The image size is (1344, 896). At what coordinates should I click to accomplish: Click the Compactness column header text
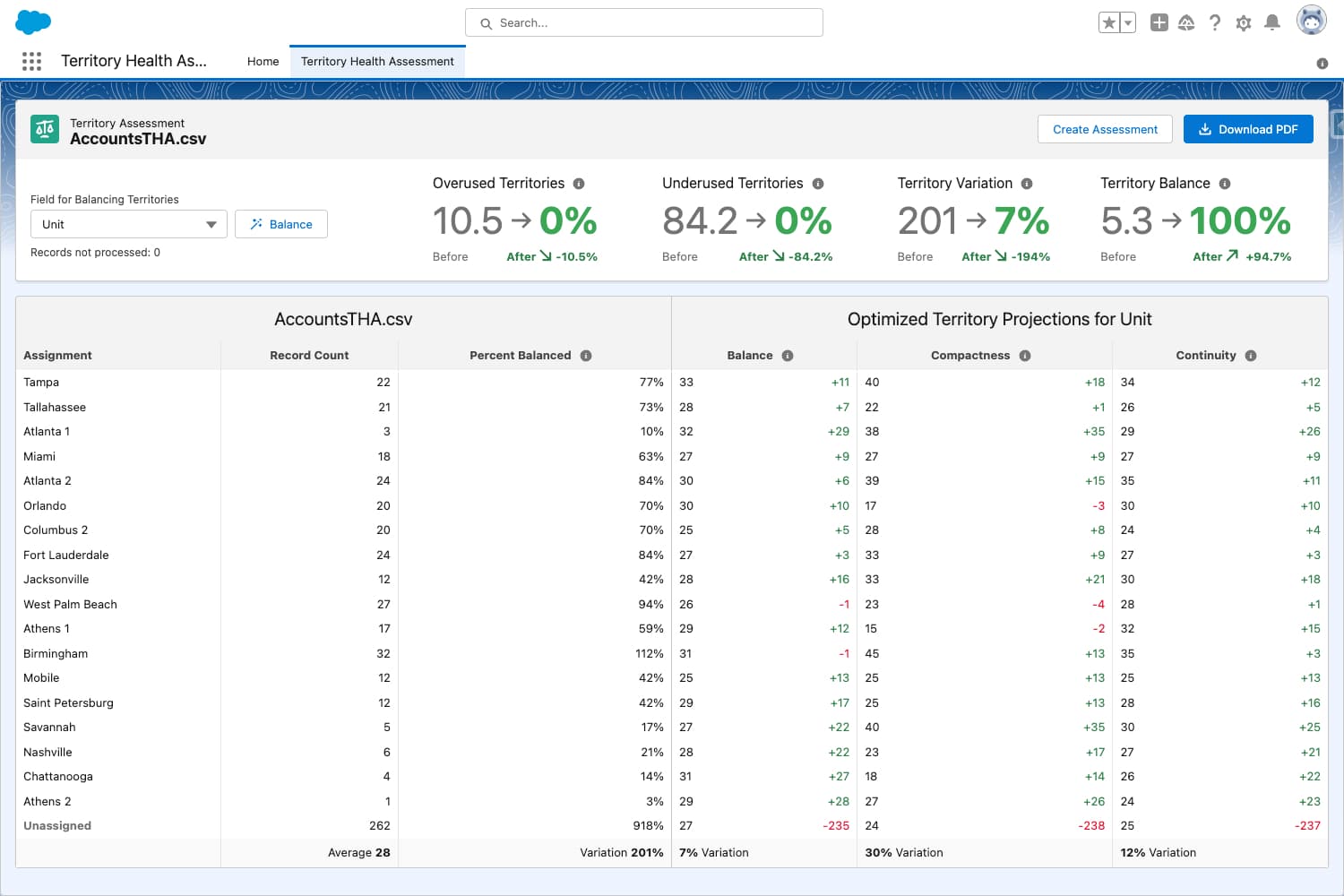pos(970,356)
